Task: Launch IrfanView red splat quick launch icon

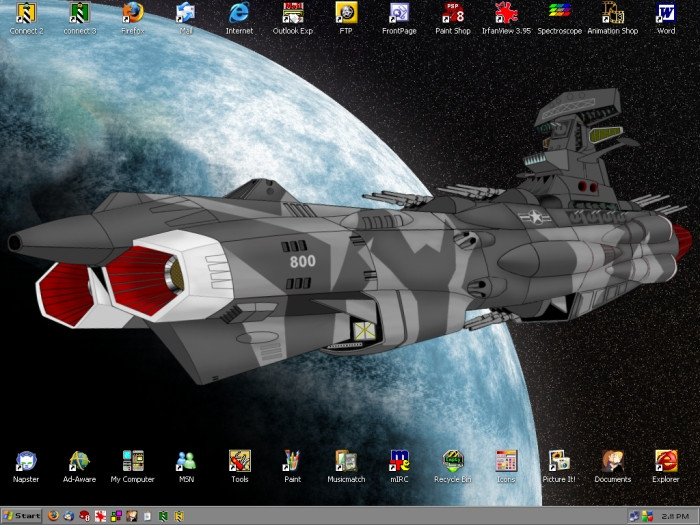Action: point(100,516)
